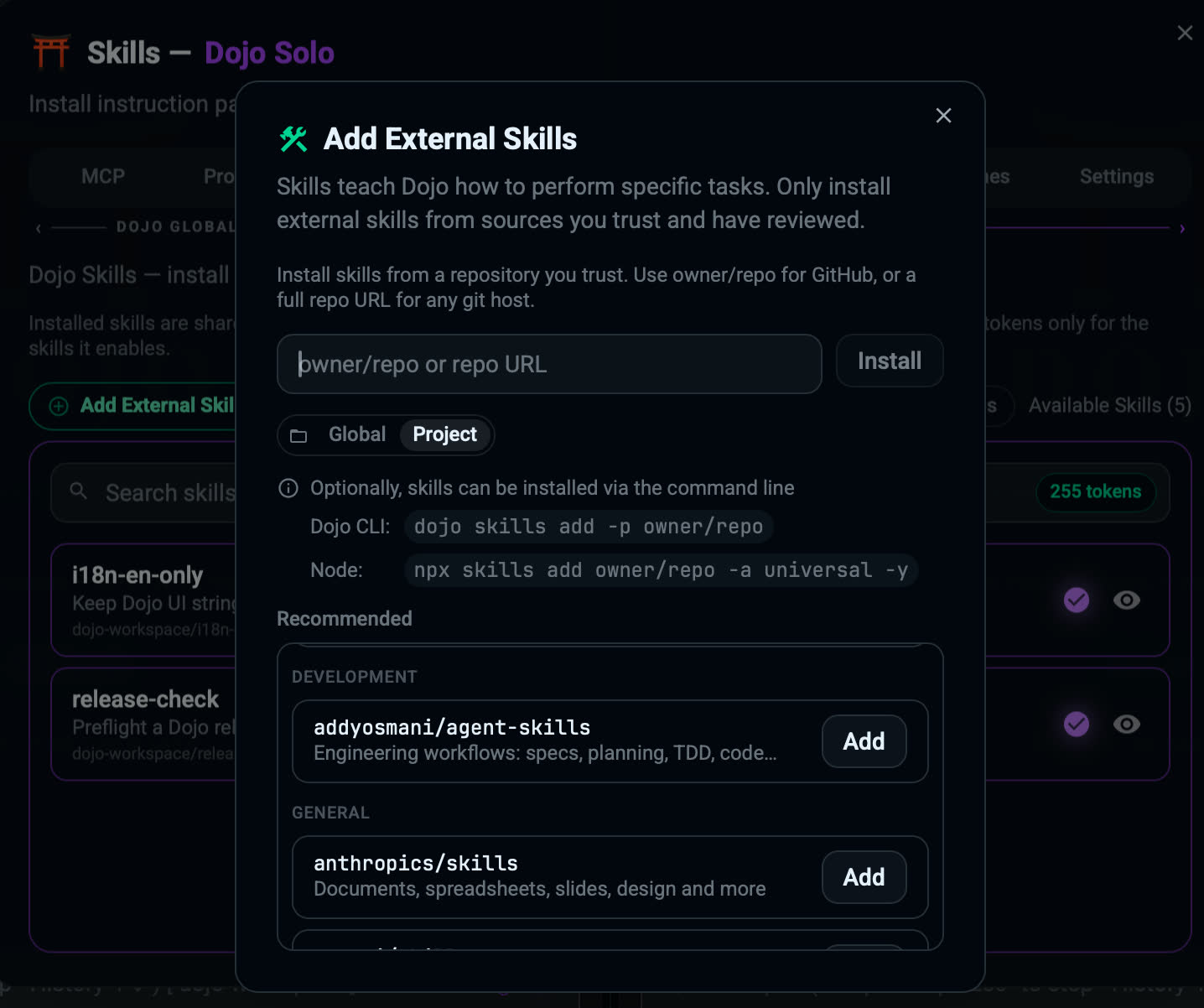Select the Global scope option
The width and height of the screenshot is (1204, 1008).
click(x=357, y=434)
